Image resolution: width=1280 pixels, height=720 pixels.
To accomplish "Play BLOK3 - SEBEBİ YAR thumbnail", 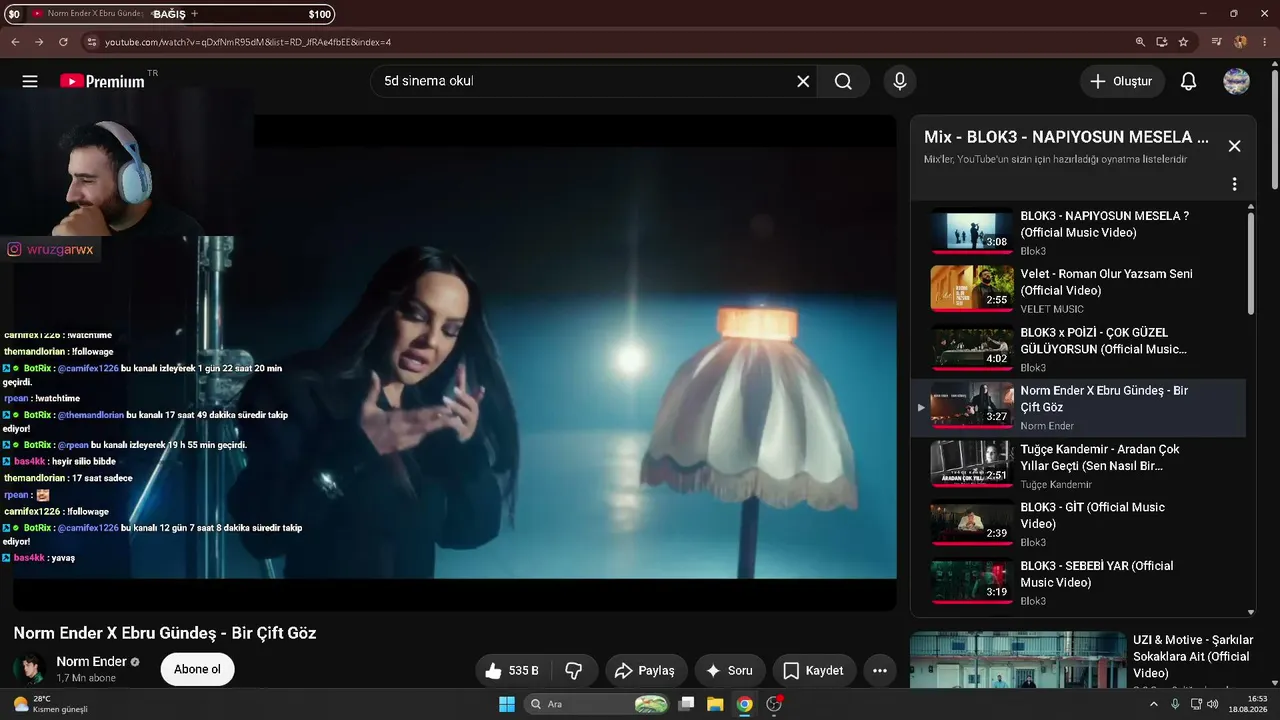I will (972, 581).
